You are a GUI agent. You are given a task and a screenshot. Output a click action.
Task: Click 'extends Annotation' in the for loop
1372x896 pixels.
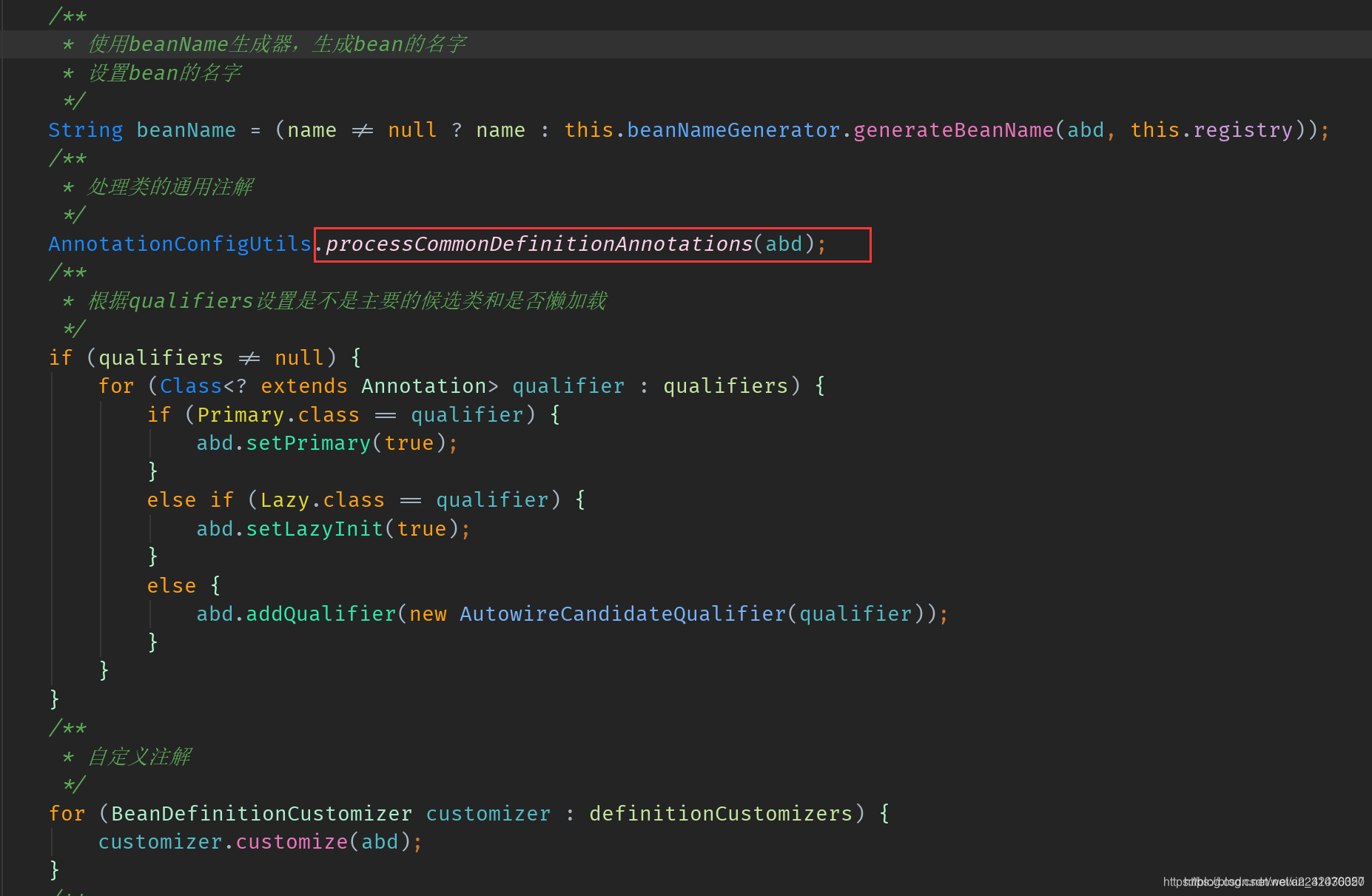point(373,386)
